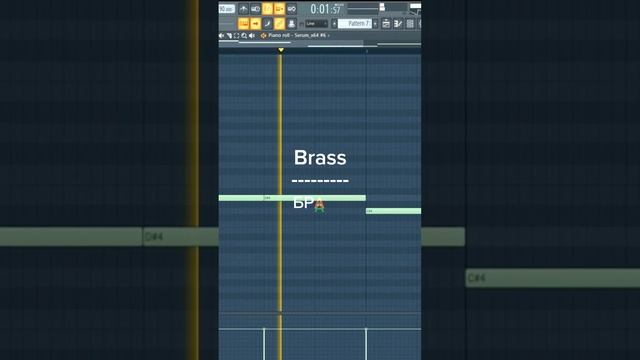
Task: Open piano roll menu arrow
Action: [221, 36]
